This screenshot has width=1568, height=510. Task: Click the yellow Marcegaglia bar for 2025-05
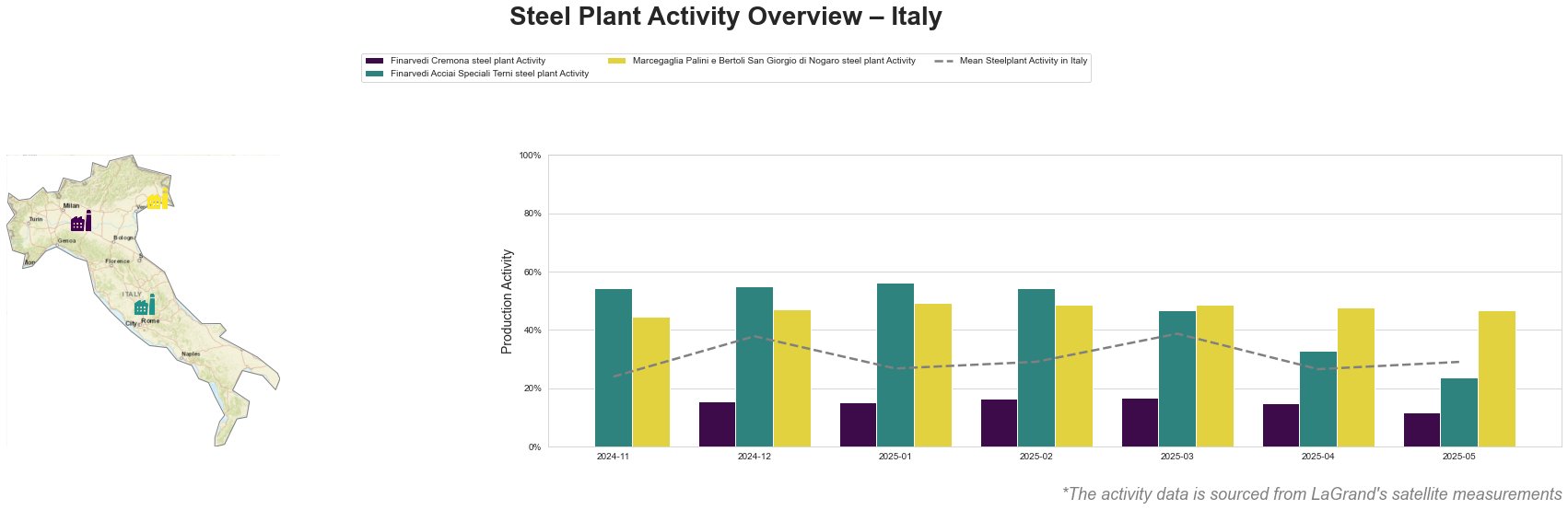point(1497,379)
